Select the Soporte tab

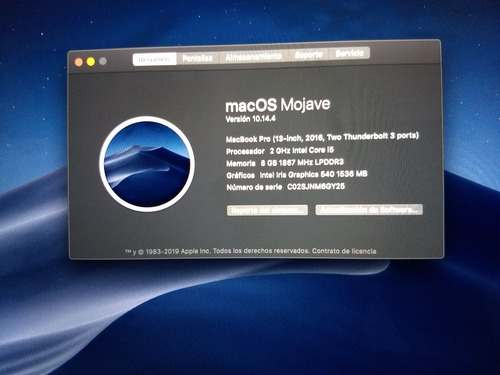coord(309,55)
